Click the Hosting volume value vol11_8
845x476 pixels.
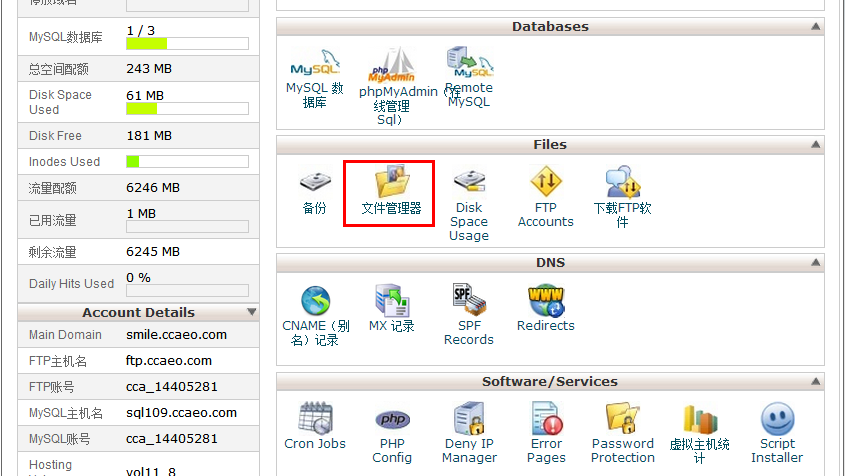click(151, 471)
